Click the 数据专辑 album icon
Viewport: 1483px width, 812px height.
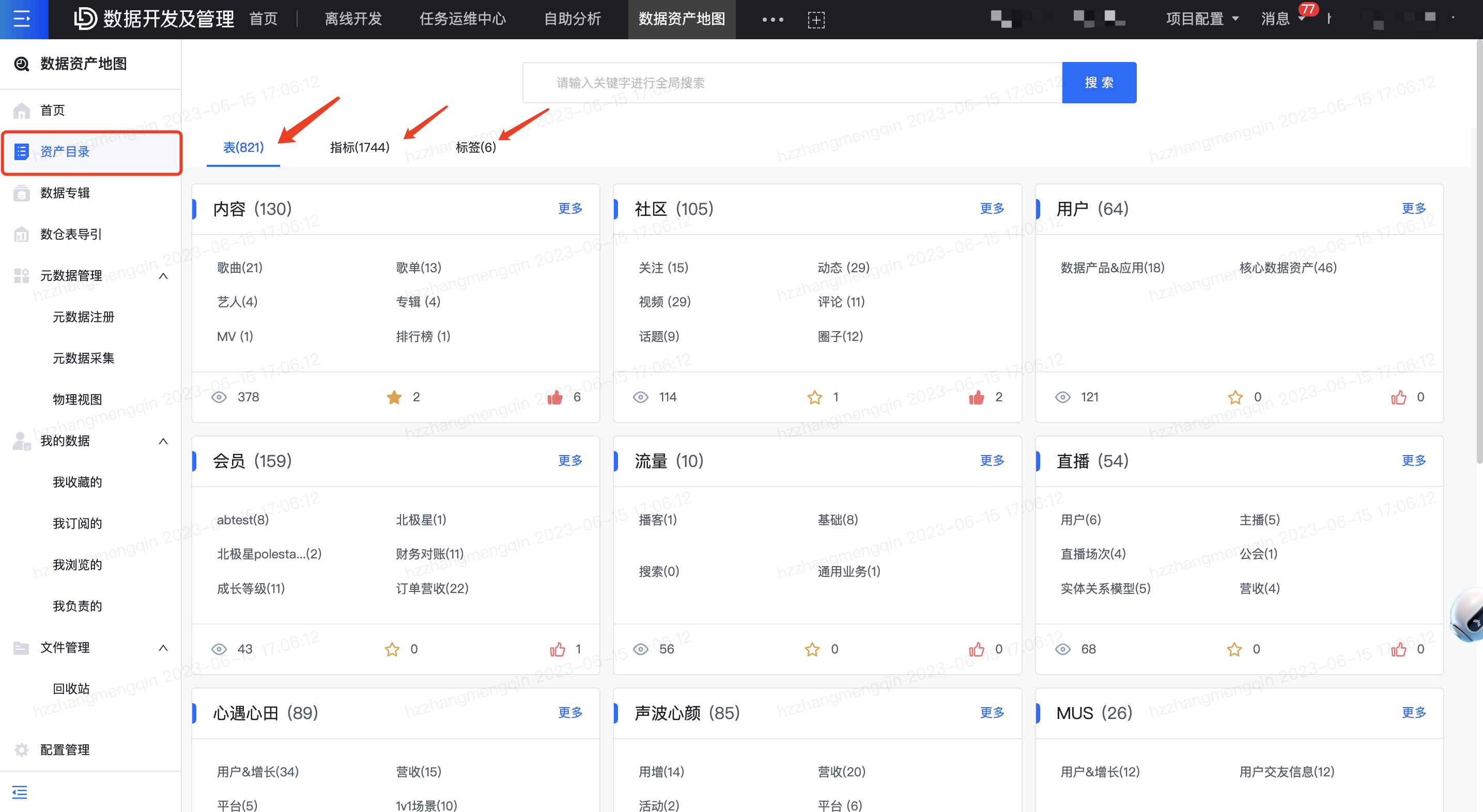pyautogui.click(x=22, y=193)
